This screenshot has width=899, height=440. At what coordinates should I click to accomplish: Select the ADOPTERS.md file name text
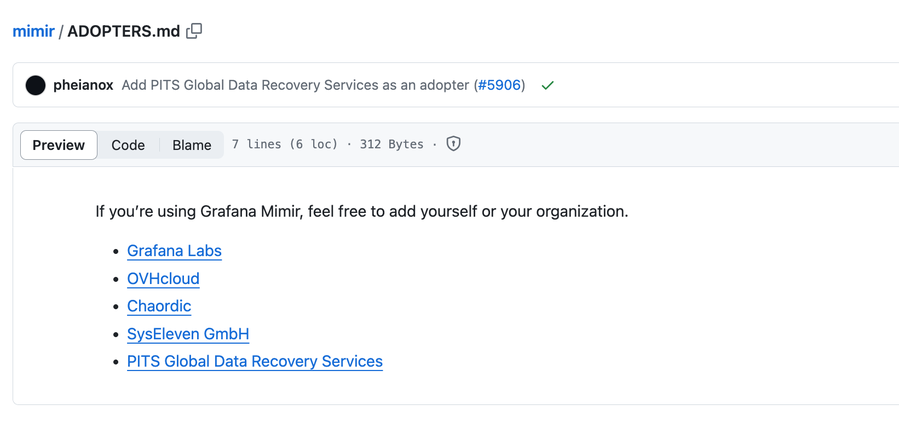tap(124, 31)
